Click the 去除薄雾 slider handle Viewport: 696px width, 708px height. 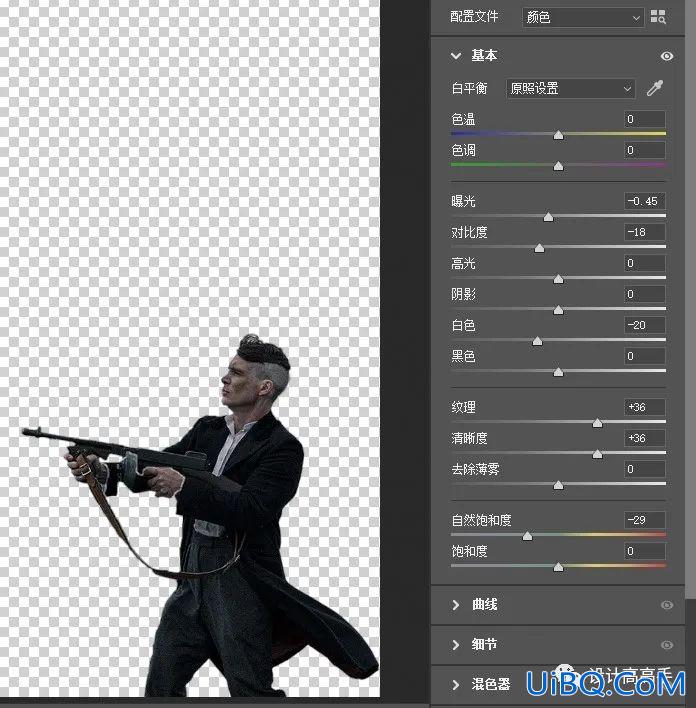(558, 485)
